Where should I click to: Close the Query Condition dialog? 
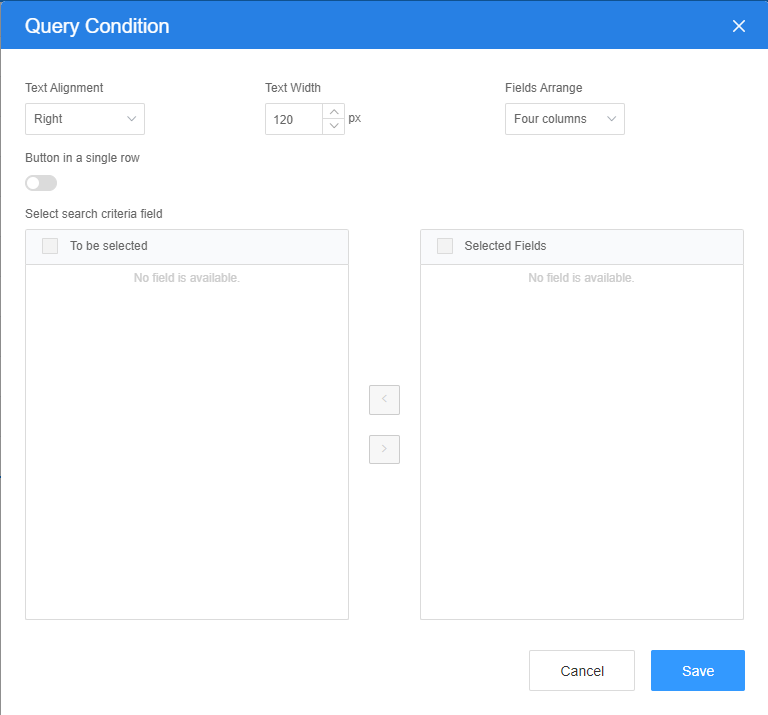pos(739,26)
